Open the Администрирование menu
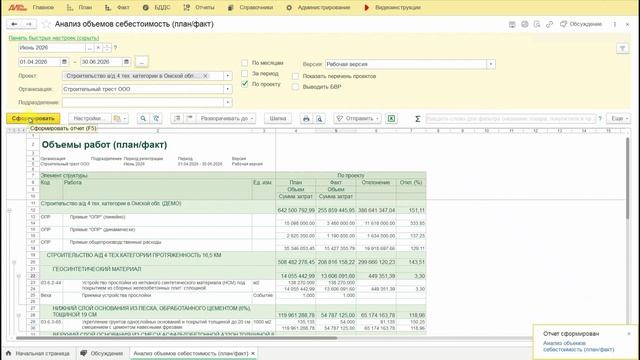 (x=318, y=7)
